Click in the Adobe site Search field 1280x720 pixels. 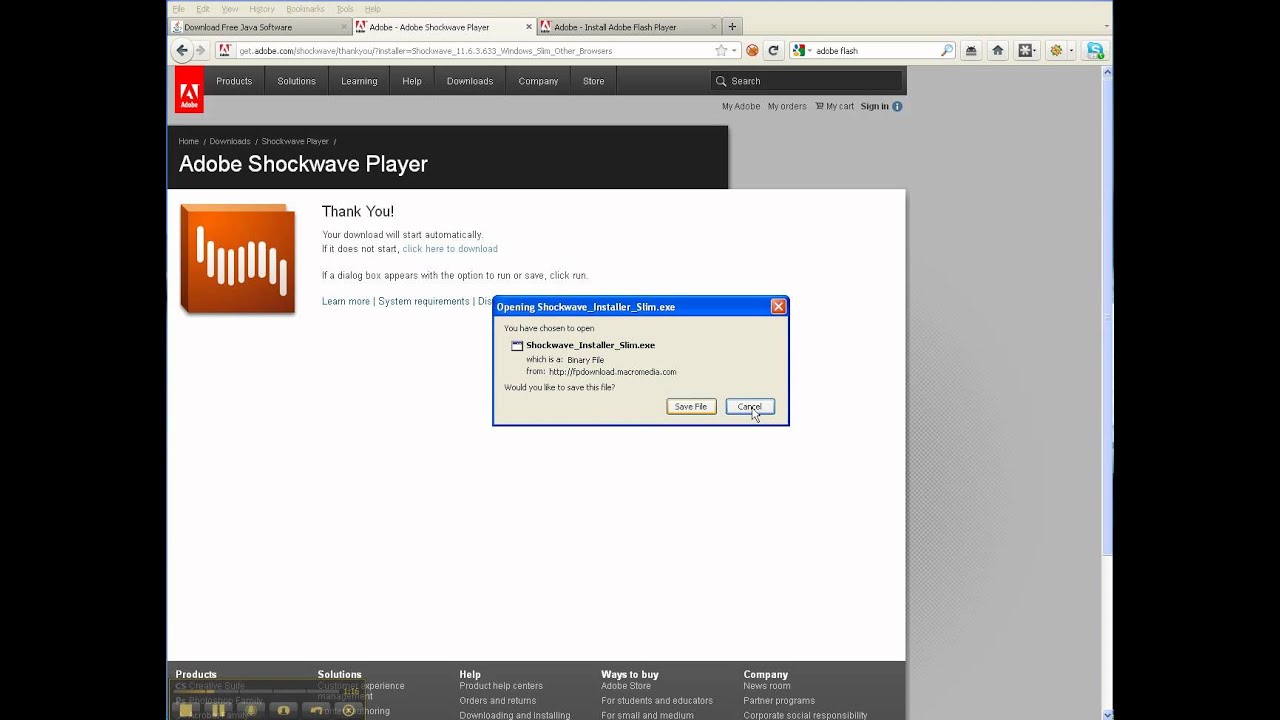(x=806, y=81)
